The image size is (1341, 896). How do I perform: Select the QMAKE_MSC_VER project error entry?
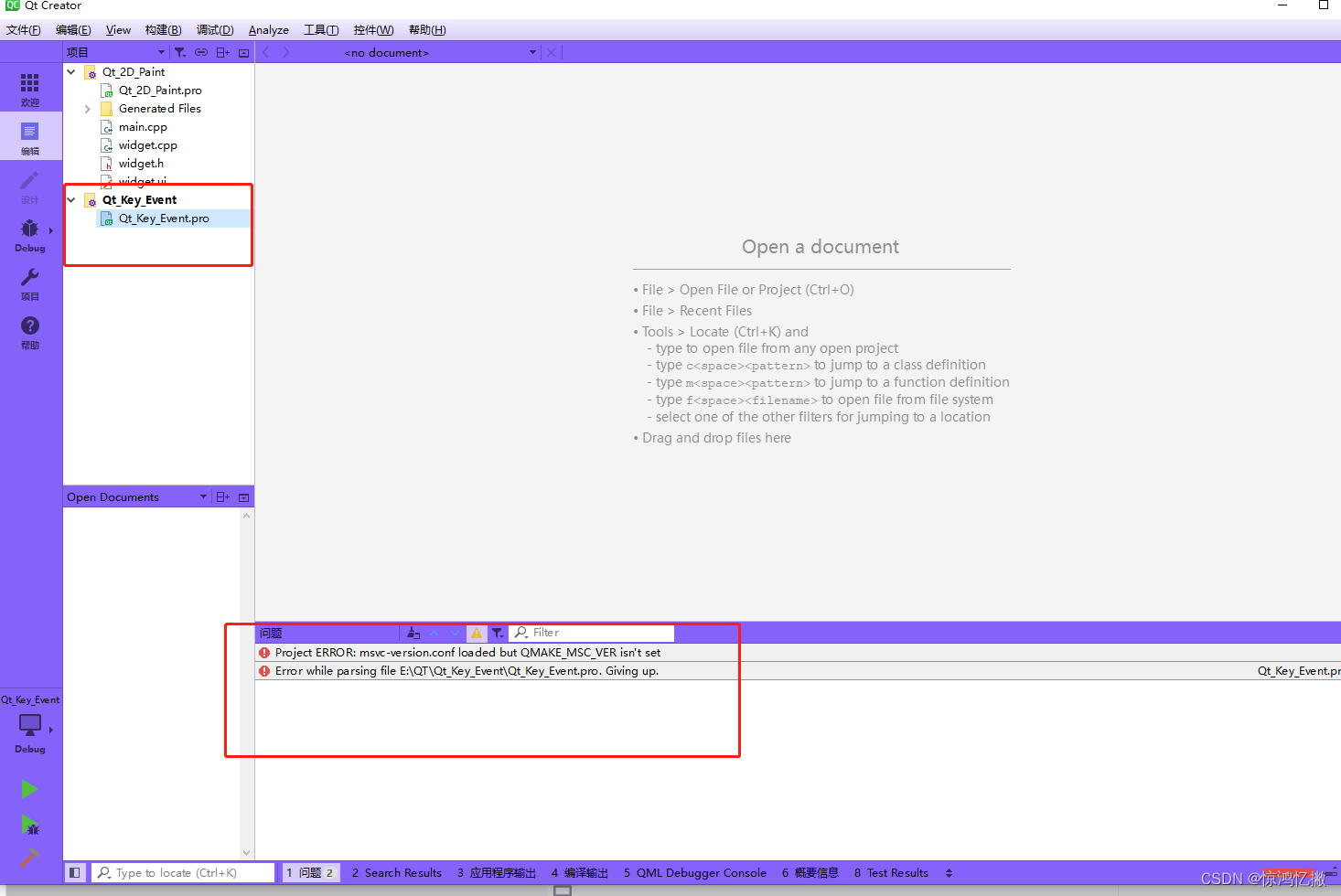(798, 653)
